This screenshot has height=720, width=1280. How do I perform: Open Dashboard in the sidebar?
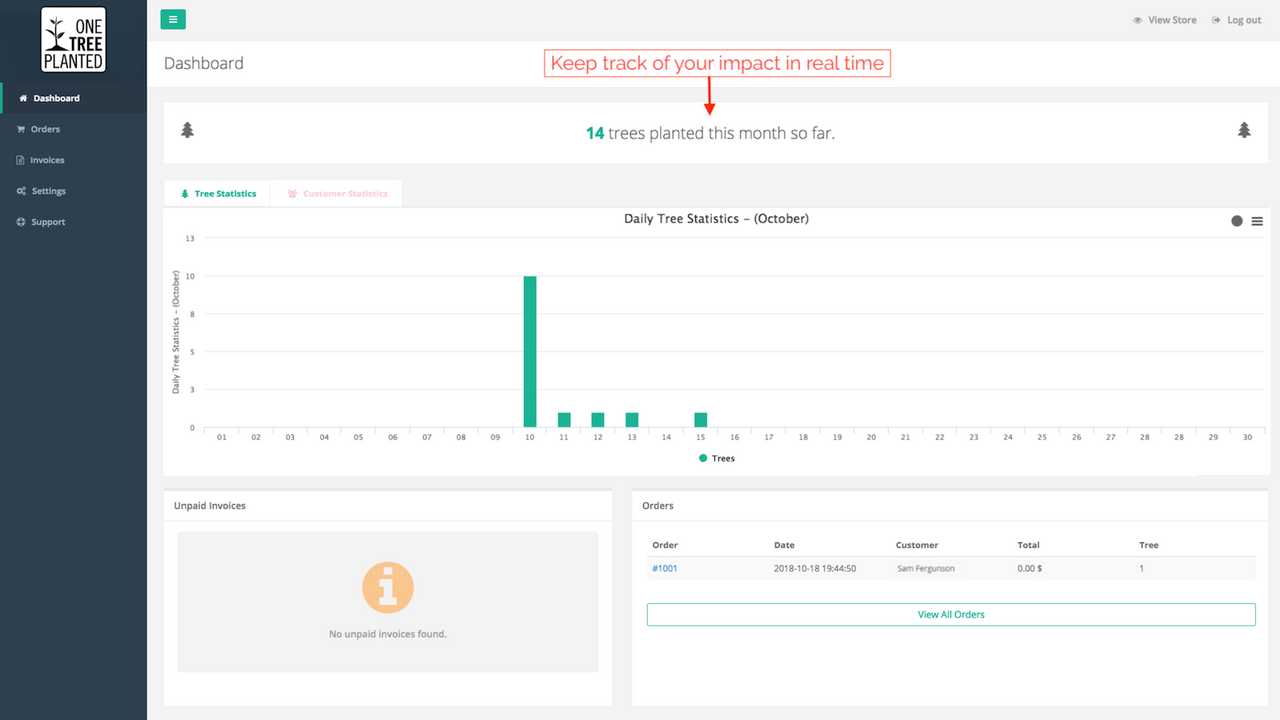click(x=56, y=98)
